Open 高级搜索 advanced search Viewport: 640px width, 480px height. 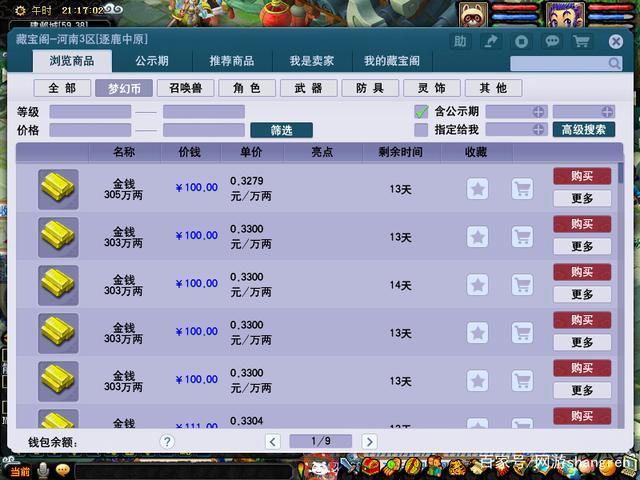584,130
